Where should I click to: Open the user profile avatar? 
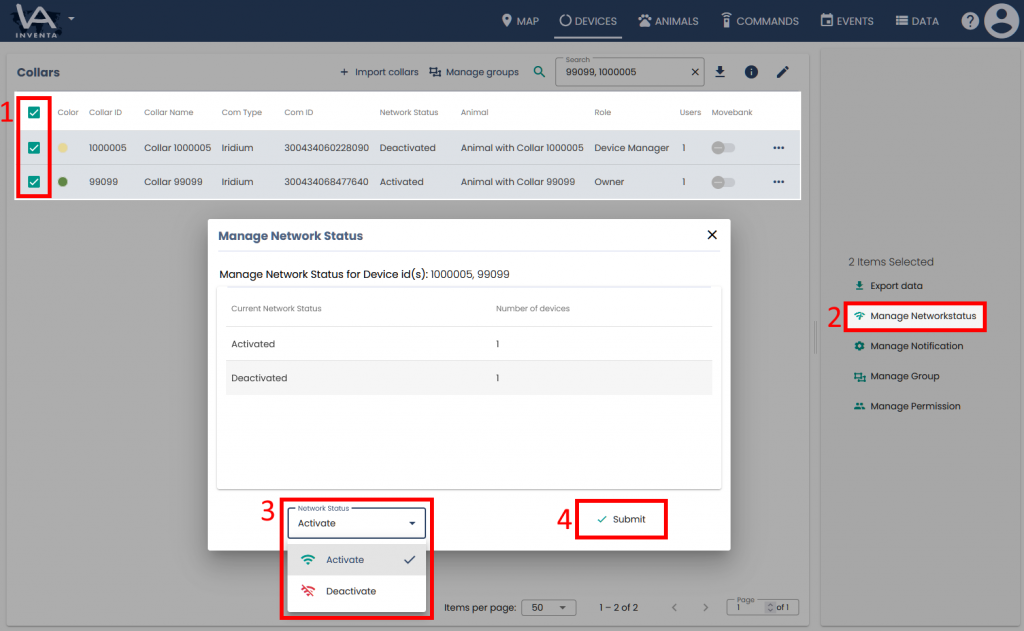[1001, 21]
